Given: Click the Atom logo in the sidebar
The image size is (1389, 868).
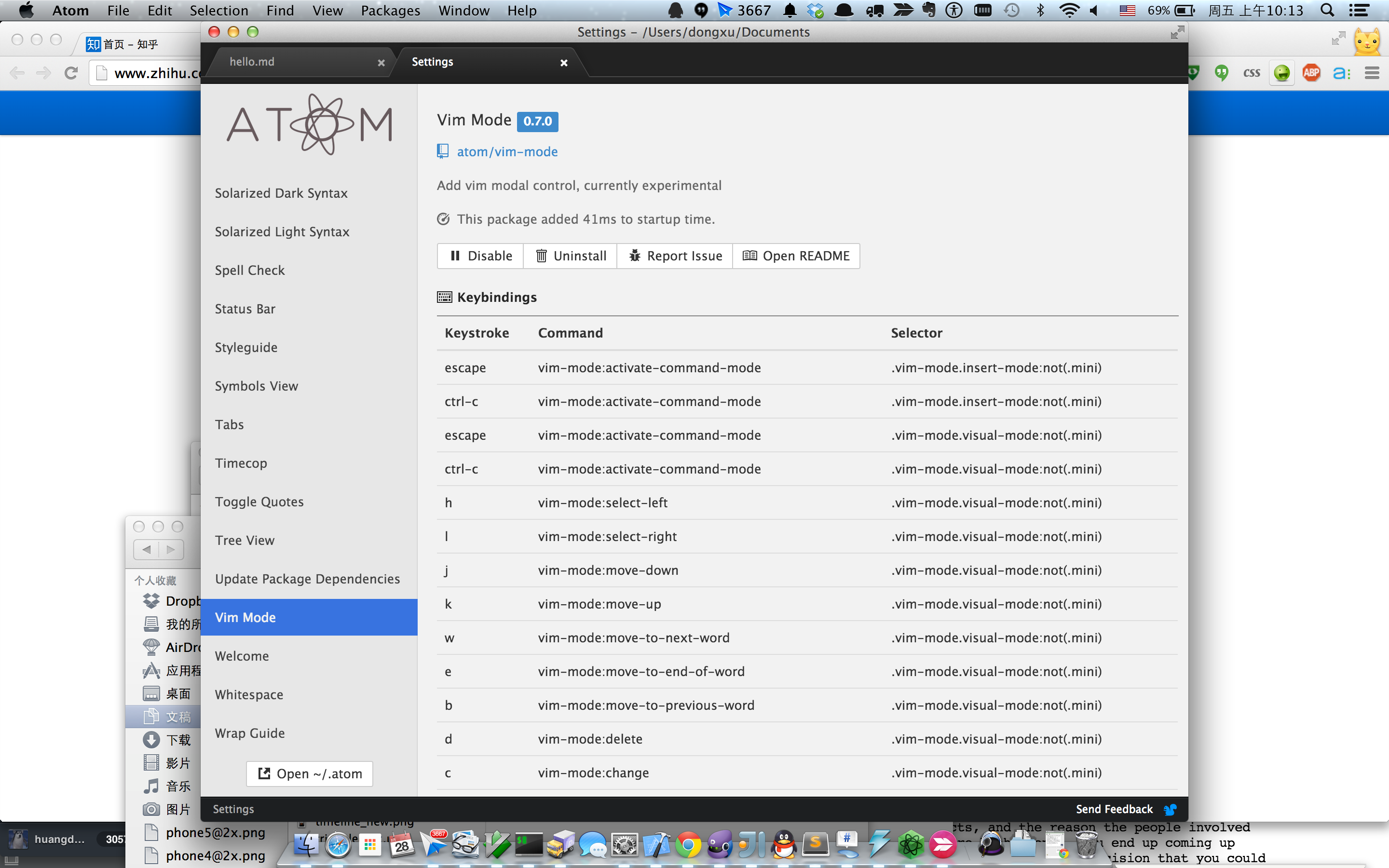Looking at the screenshot, I should [x=309, y=124].
